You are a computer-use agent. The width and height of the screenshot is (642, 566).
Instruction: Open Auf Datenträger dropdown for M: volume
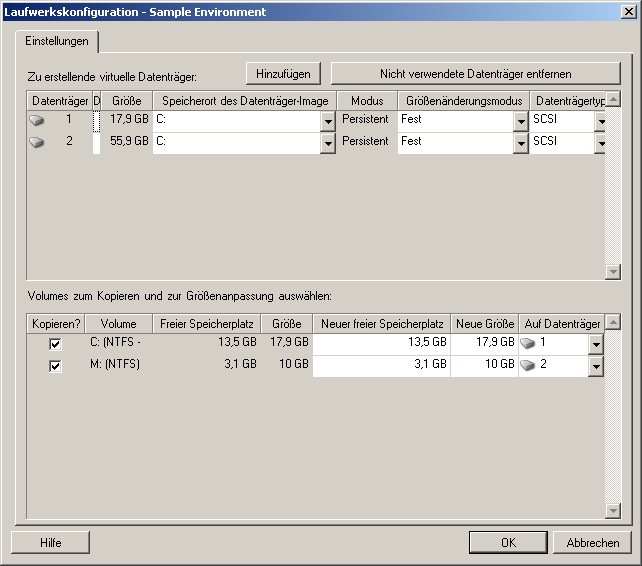pyautogui.click(x=595, y=366)
